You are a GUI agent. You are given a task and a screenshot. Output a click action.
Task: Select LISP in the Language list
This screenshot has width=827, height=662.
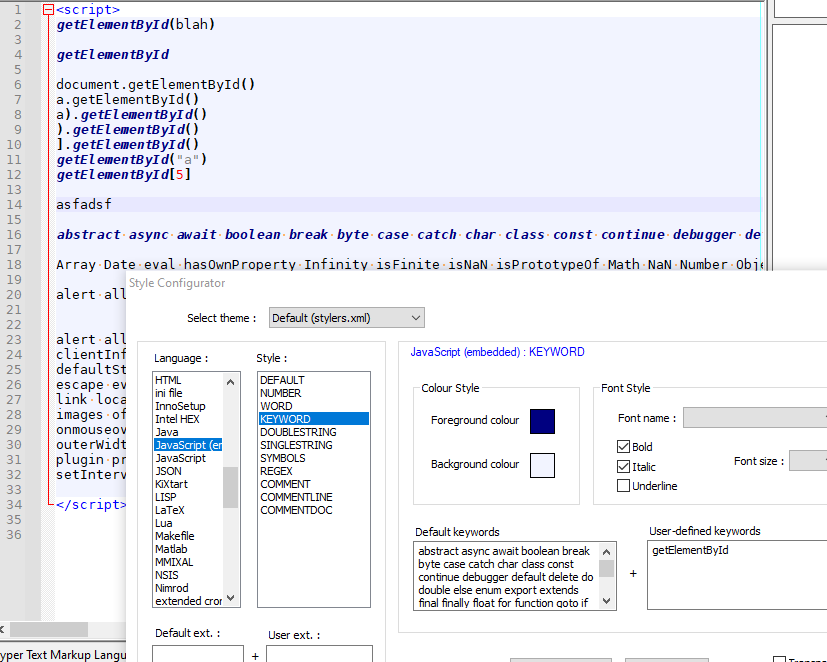166,497
